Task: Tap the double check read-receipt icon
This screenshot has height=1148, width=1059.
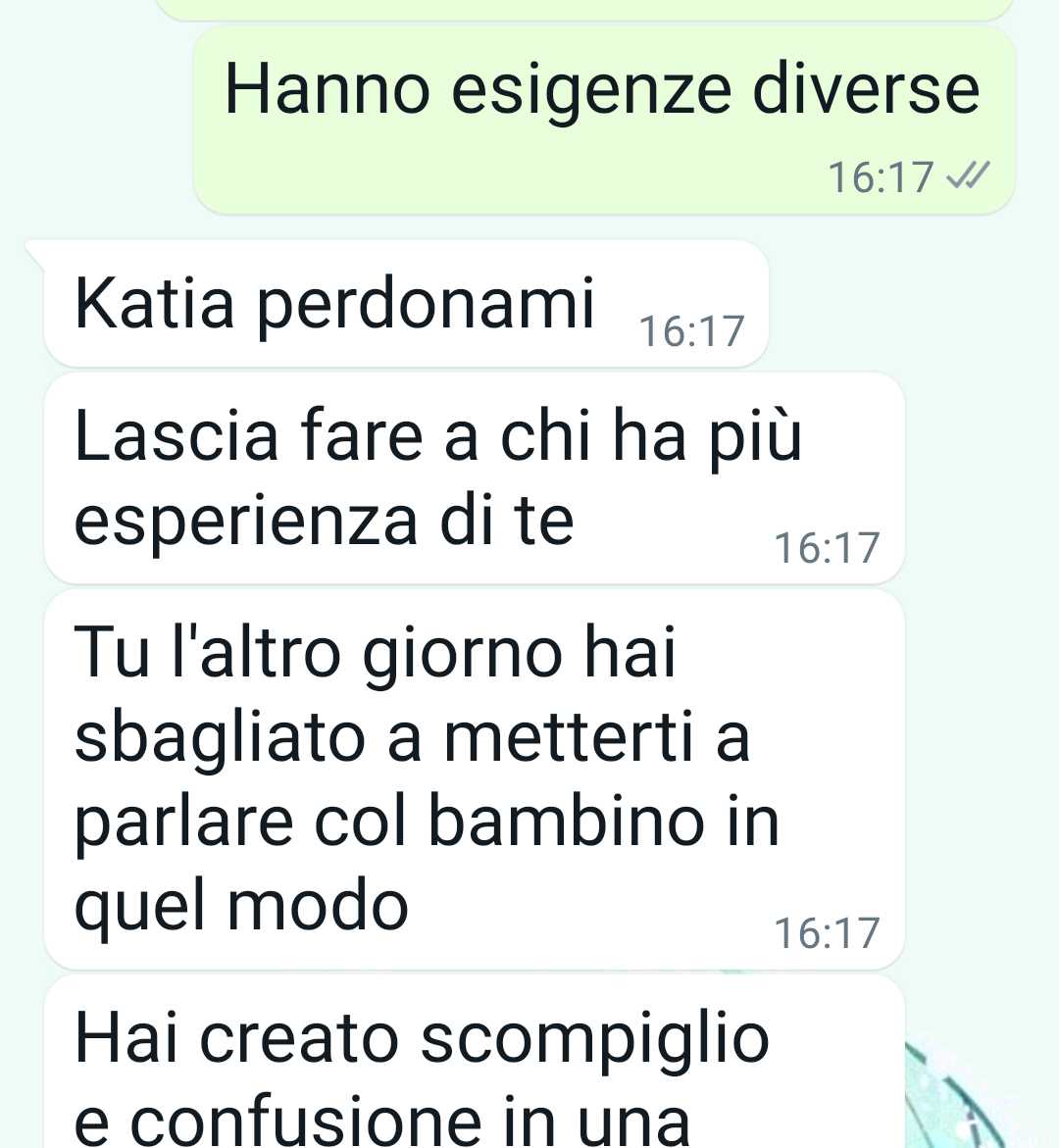Action: click(968, 175)
